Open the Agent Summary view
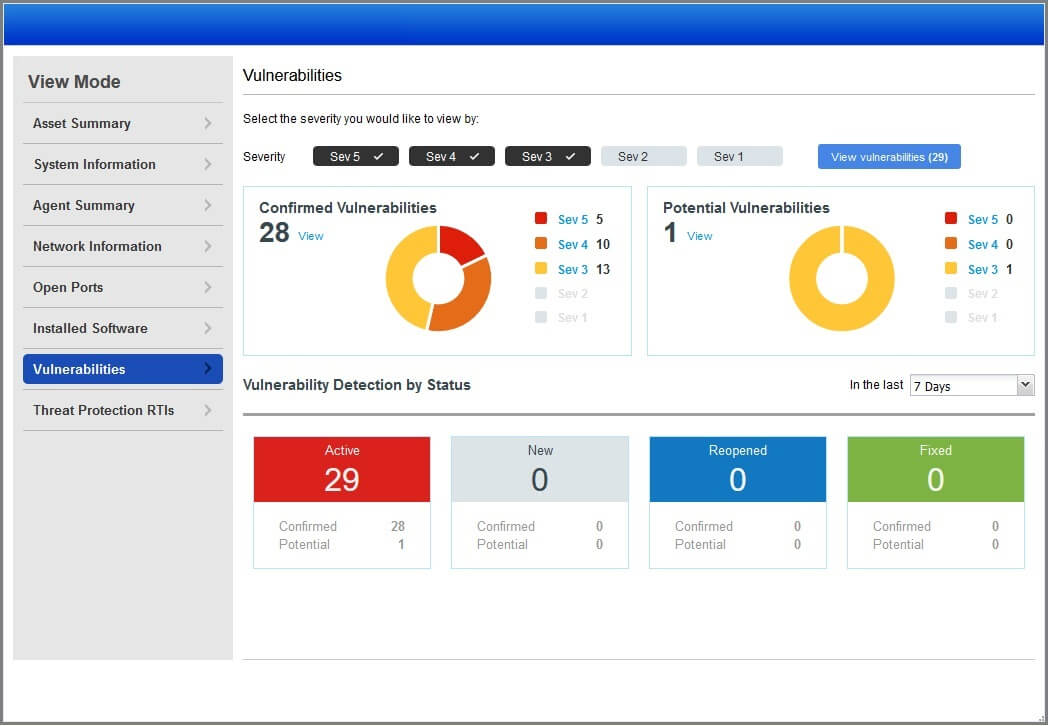Screen dimensions: 1048x726 (123, 205)
